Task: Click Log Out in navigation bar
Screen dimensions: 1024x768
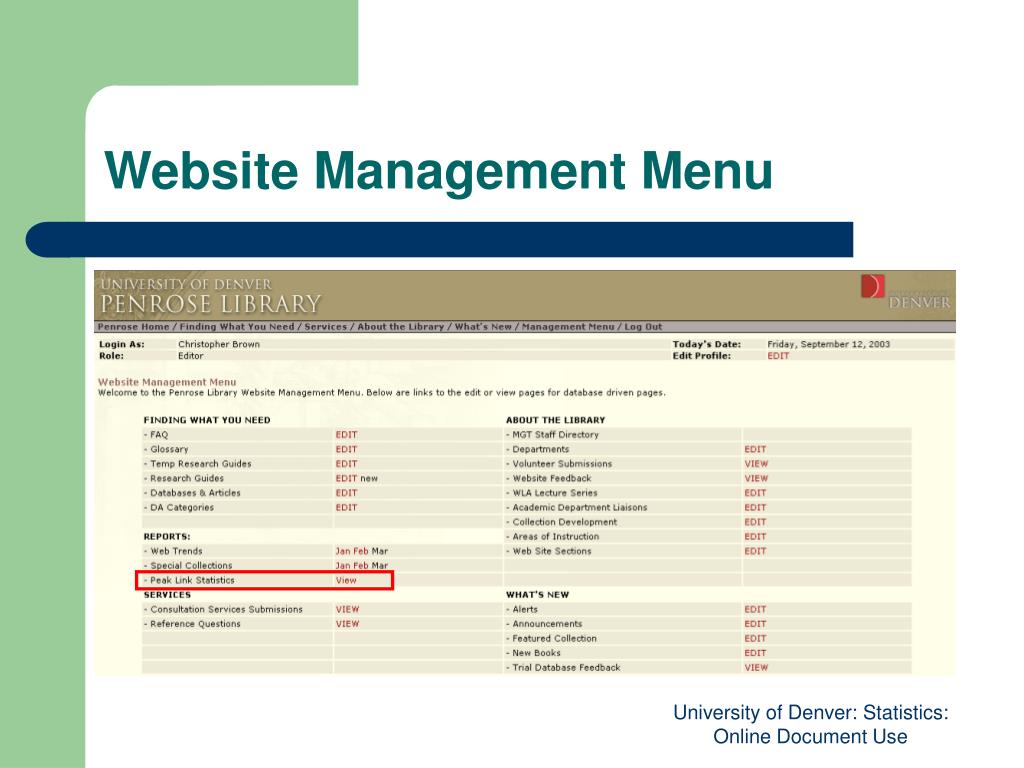Action: (643, 327)
